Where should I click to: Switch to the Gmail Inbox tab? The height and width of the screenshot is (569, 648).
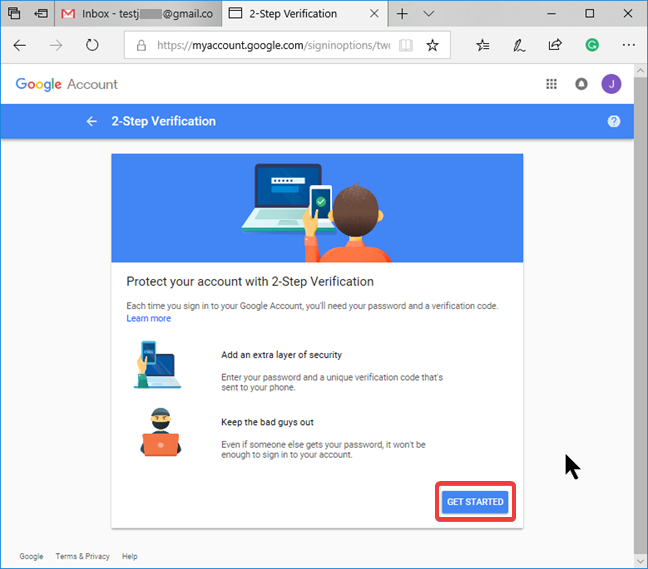click(138, 14)
